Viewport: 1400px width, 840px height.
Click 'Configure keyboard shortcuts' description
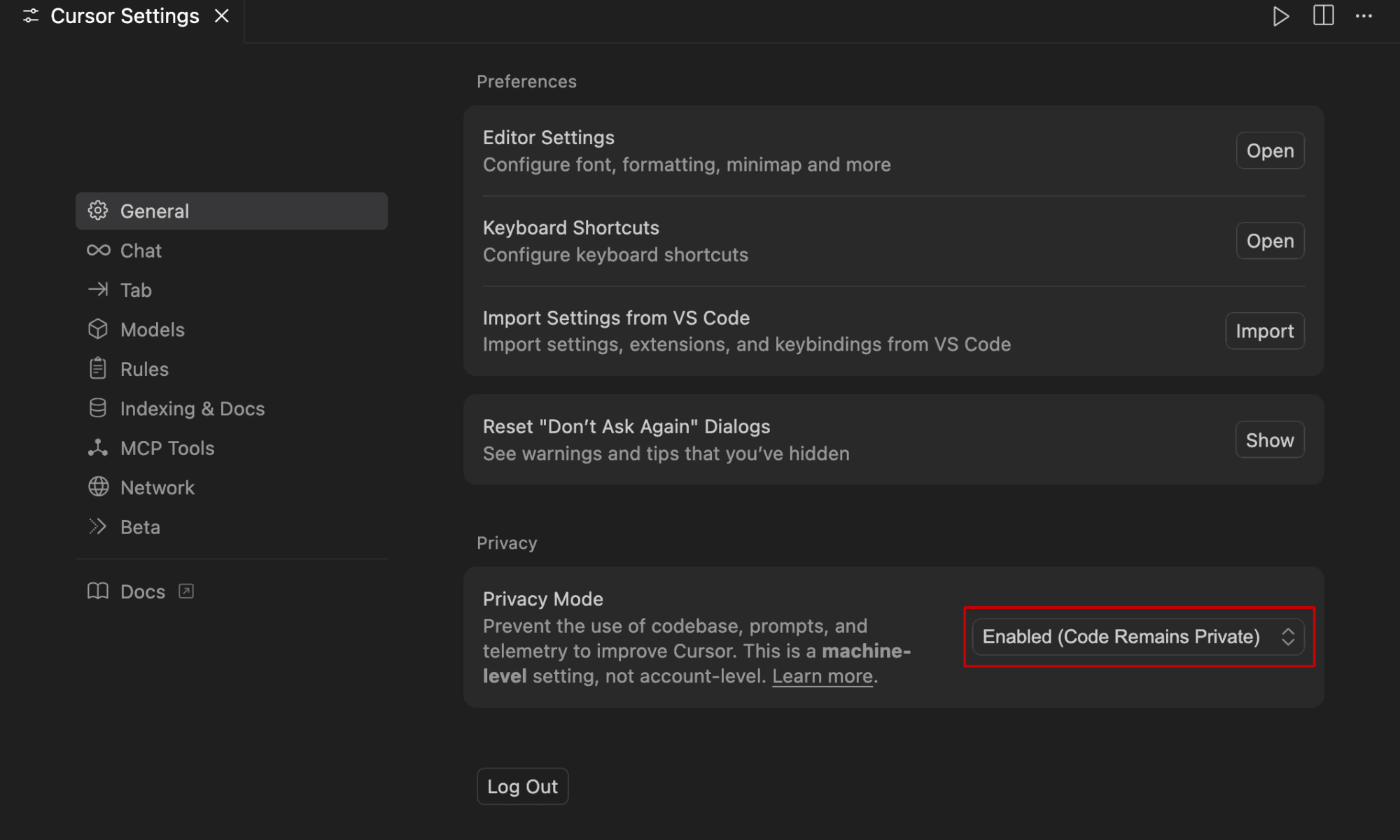pyautogui.click(x=615, y=255)
